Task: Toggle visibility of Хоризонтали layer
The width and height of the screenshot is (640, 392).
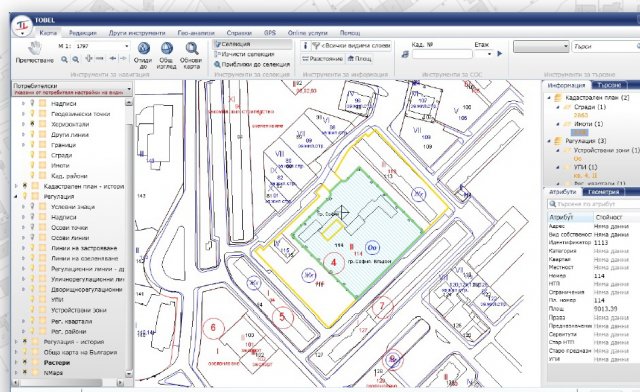Action: click(33, 124)
